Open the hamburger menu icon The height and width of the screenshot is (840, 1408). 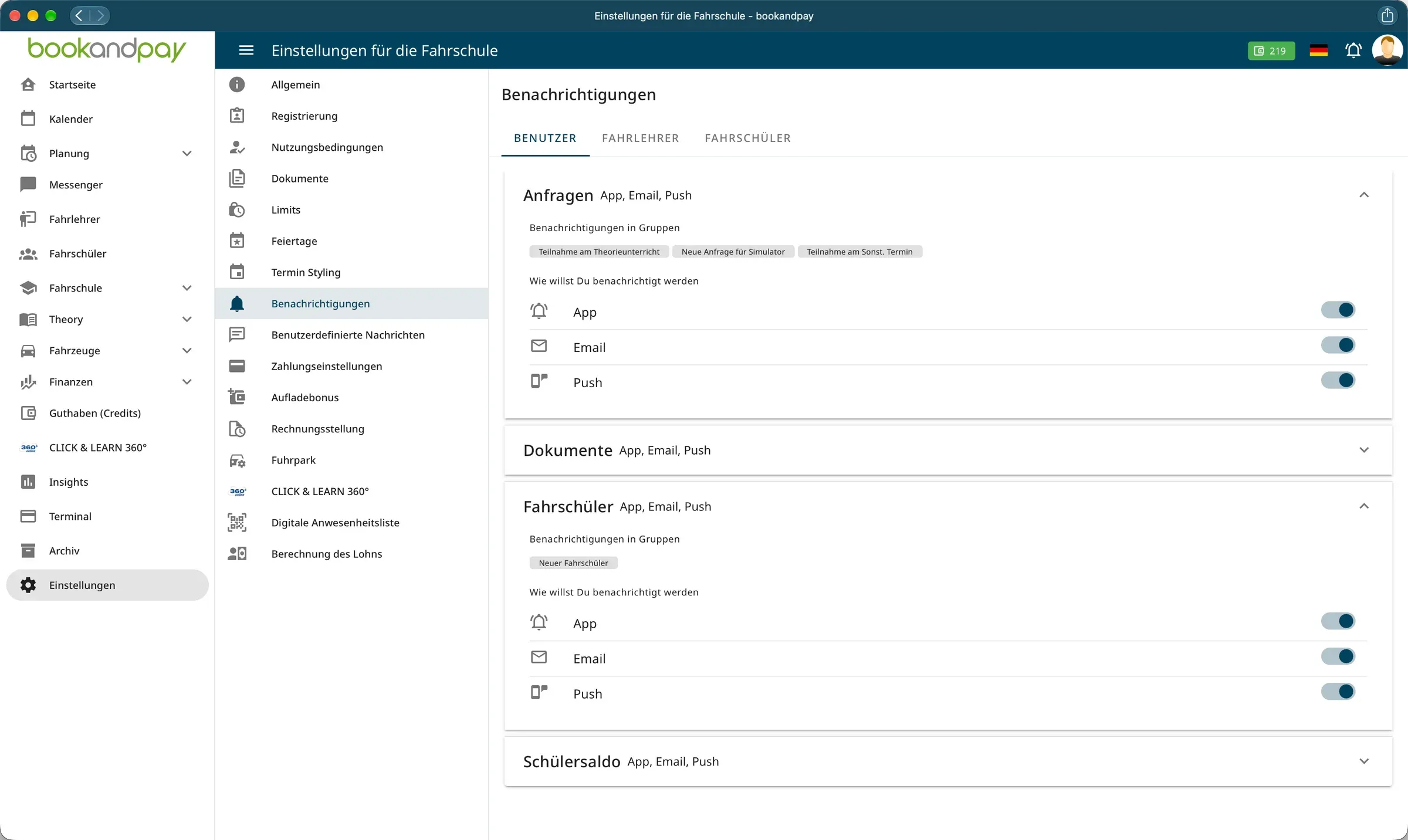(246, 50)
